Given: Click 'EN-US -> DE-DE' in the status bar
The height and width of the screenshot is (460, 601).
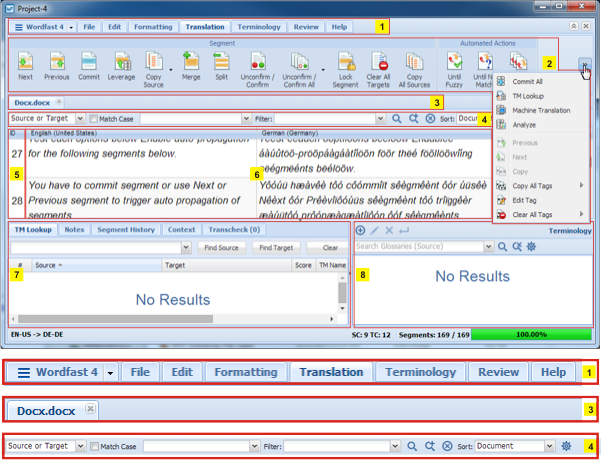Looking at the screenshot, I should (x=37, y=335).
